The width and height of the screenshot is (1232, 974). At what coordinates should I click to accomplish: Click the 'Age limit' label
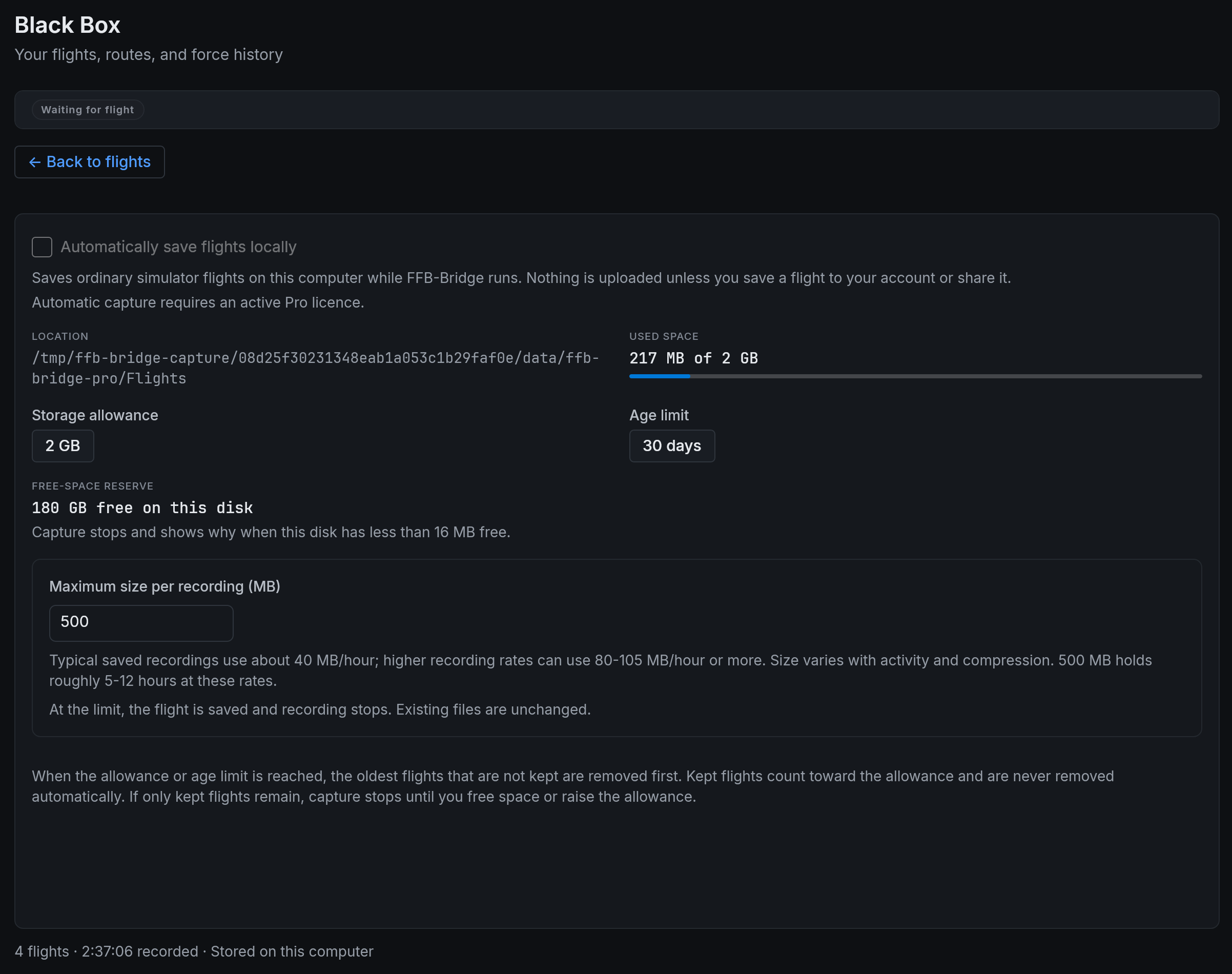point(659,415)
